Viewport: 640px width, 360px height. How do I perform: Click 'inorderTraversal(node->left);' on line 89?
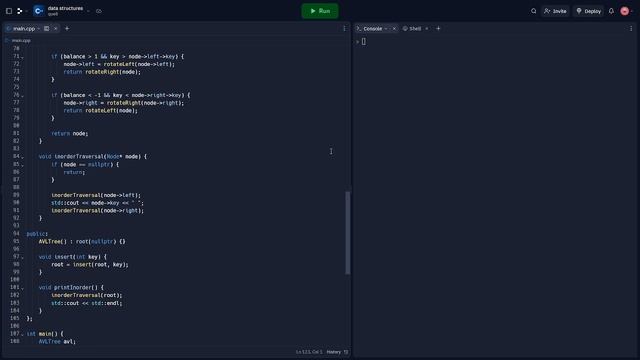tap(96, 195)
